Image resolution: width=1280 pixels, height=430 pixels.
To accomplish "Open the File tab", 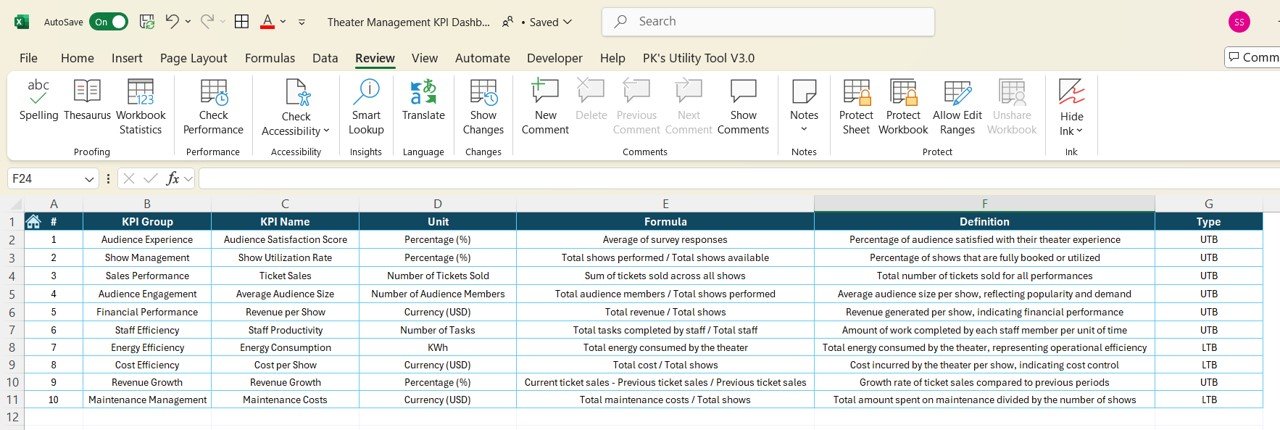I will 29,58.
